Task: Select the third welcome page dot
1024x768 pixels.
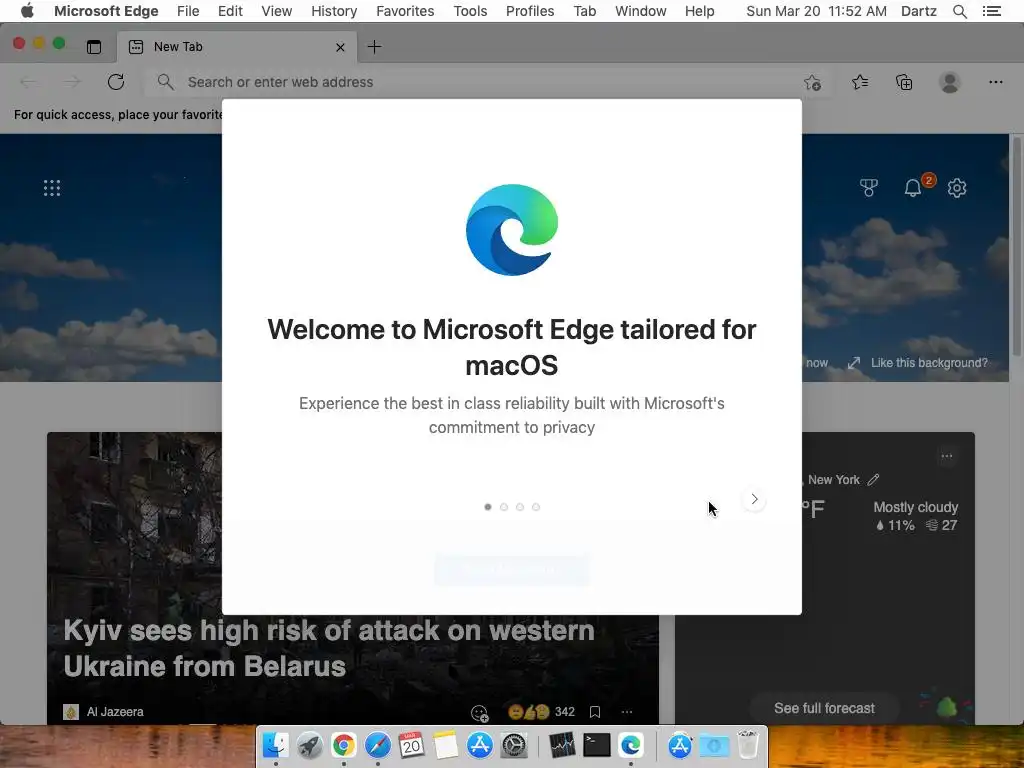Action: point(520,507)
